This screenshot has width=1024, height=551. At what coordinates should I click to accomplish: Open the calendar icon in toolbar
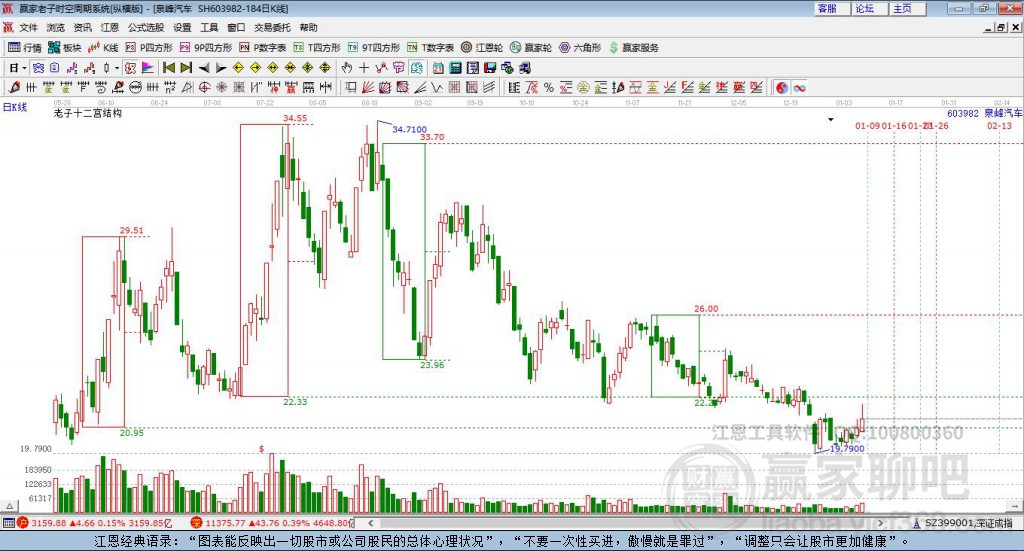[438, 68]
